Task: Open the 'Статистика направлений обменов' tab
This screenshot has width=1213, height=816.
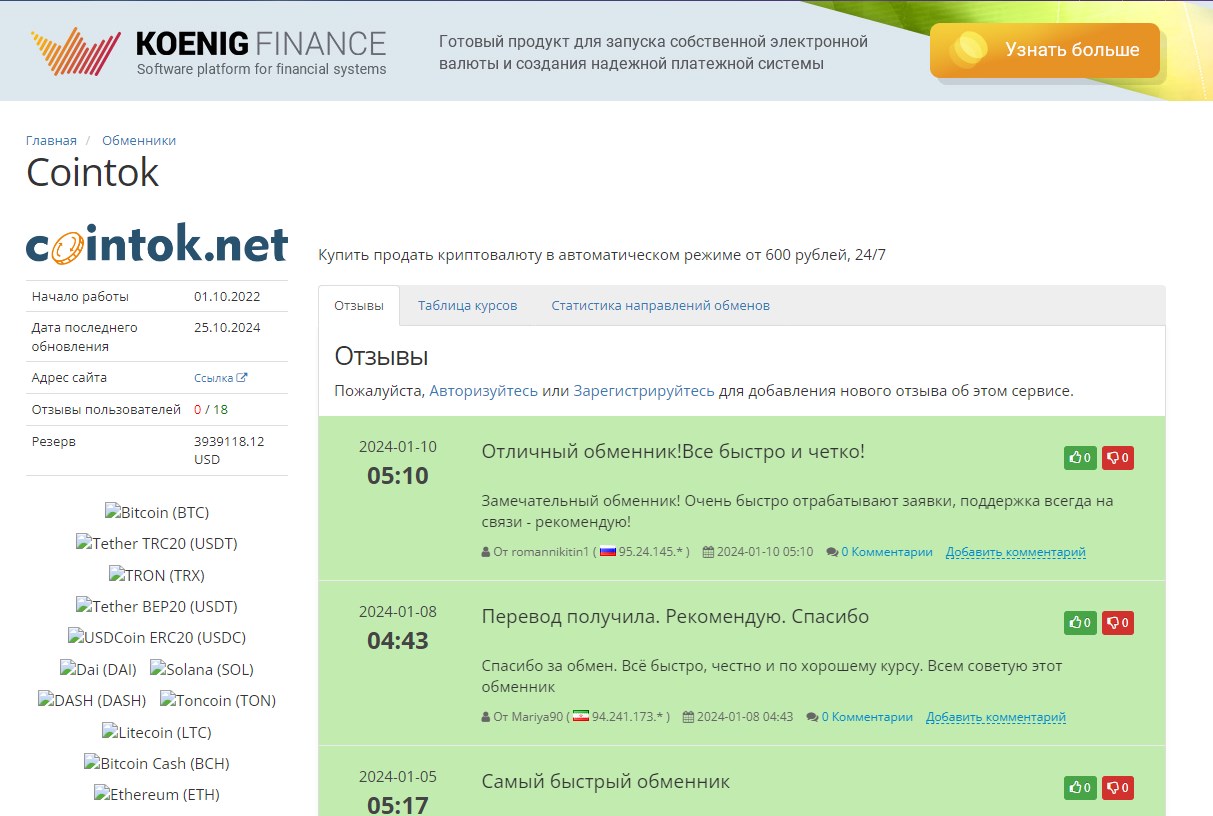Action: pyautogui.click(x=661, y=306)
